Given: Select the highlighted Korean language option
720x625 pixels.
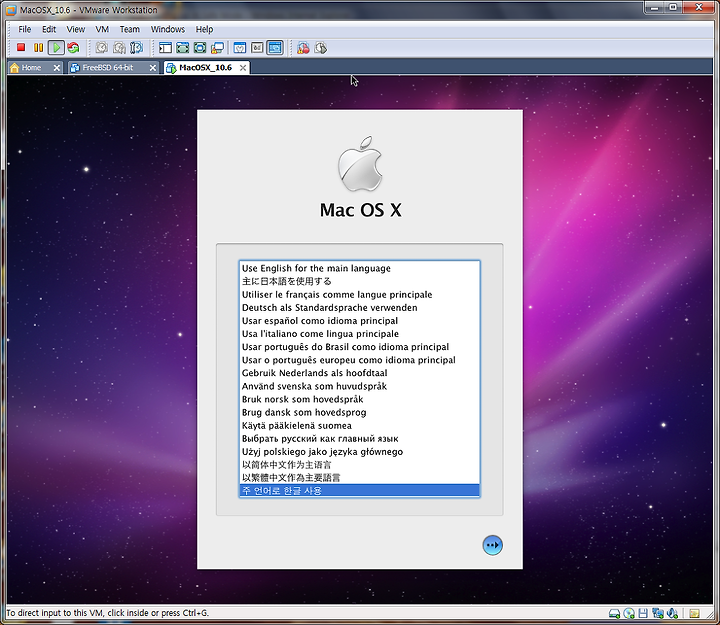Looking at the screenshot, I should [360, 490].
